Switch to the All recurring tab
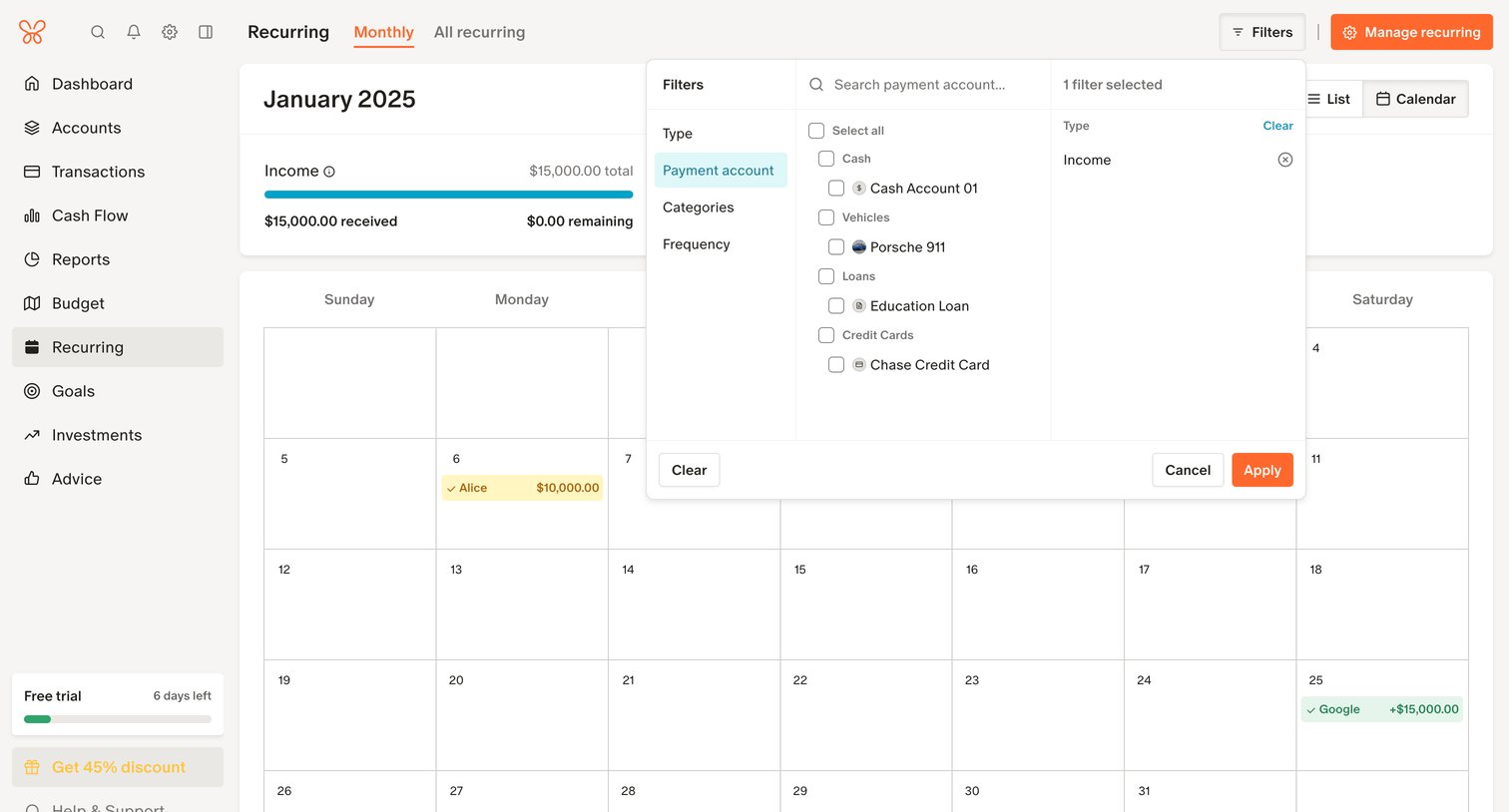 [x=479, y=32]
